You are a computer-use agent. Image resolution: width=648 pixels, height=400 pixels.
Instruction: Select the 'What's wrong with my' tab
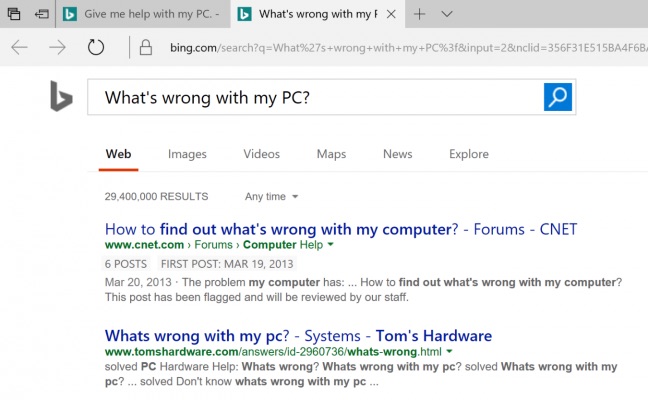[x=317, y=14]
